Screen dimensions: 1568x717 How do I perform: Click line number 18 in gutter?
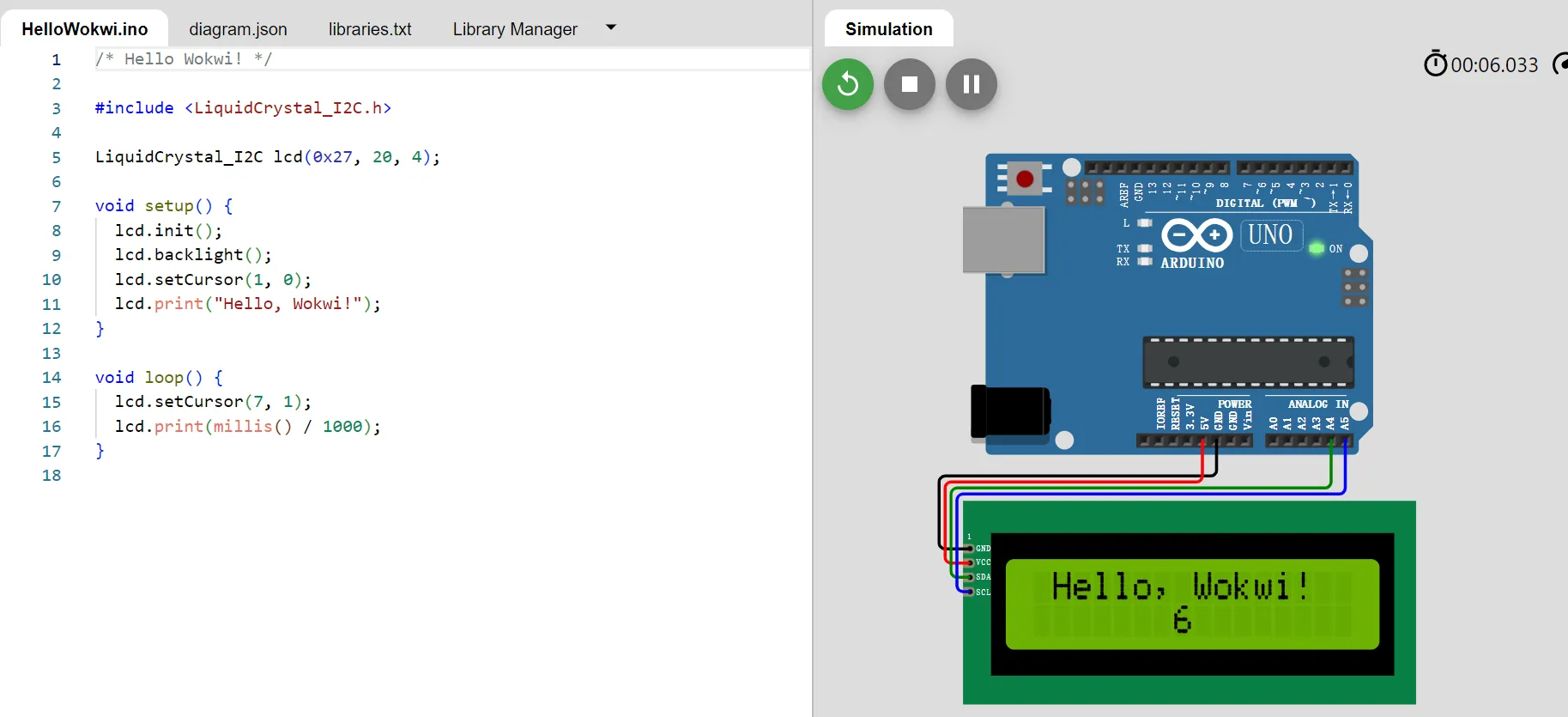(51, 476)
